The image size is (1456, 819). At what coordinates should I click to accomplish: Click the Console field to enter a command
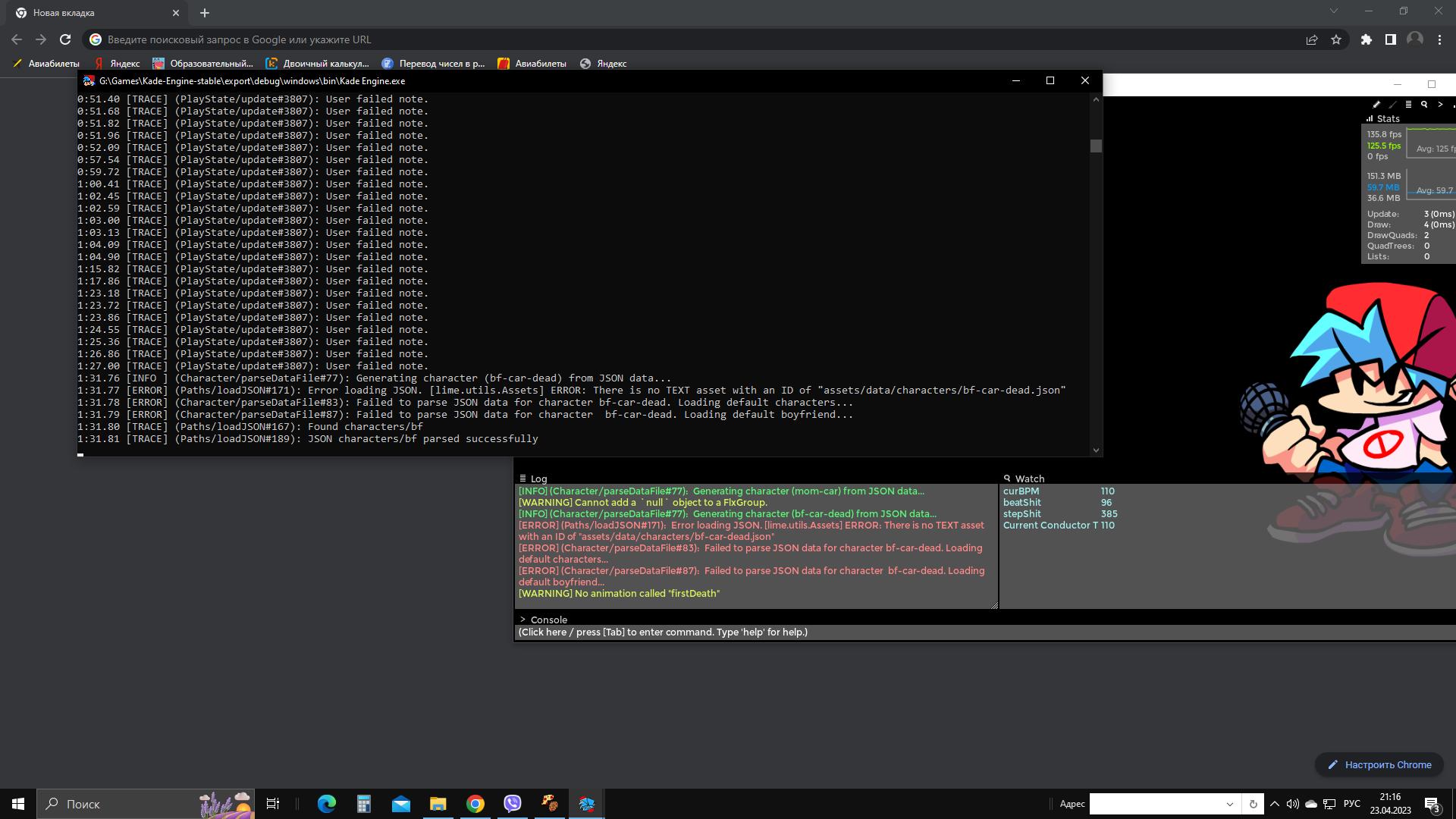[x=682, y=632]
